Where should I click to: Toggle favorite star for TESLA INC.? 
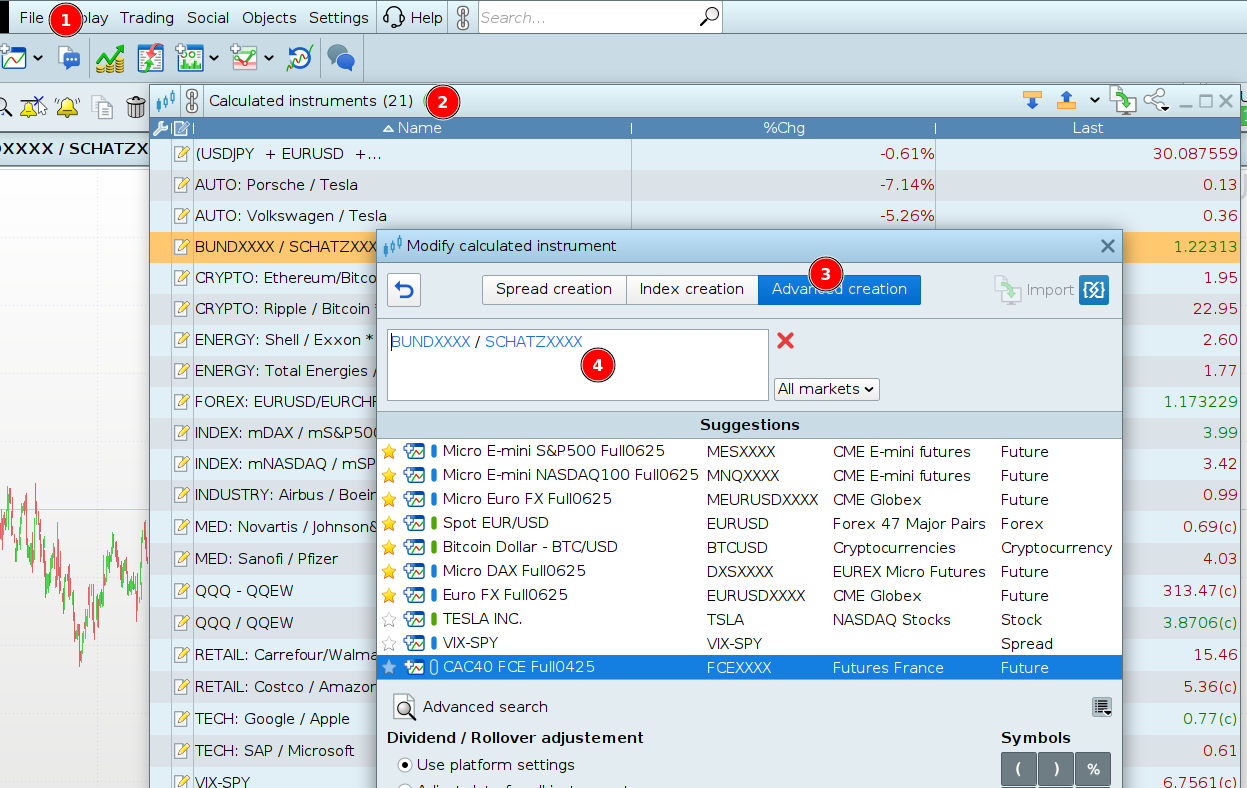(x=389, y=620)
